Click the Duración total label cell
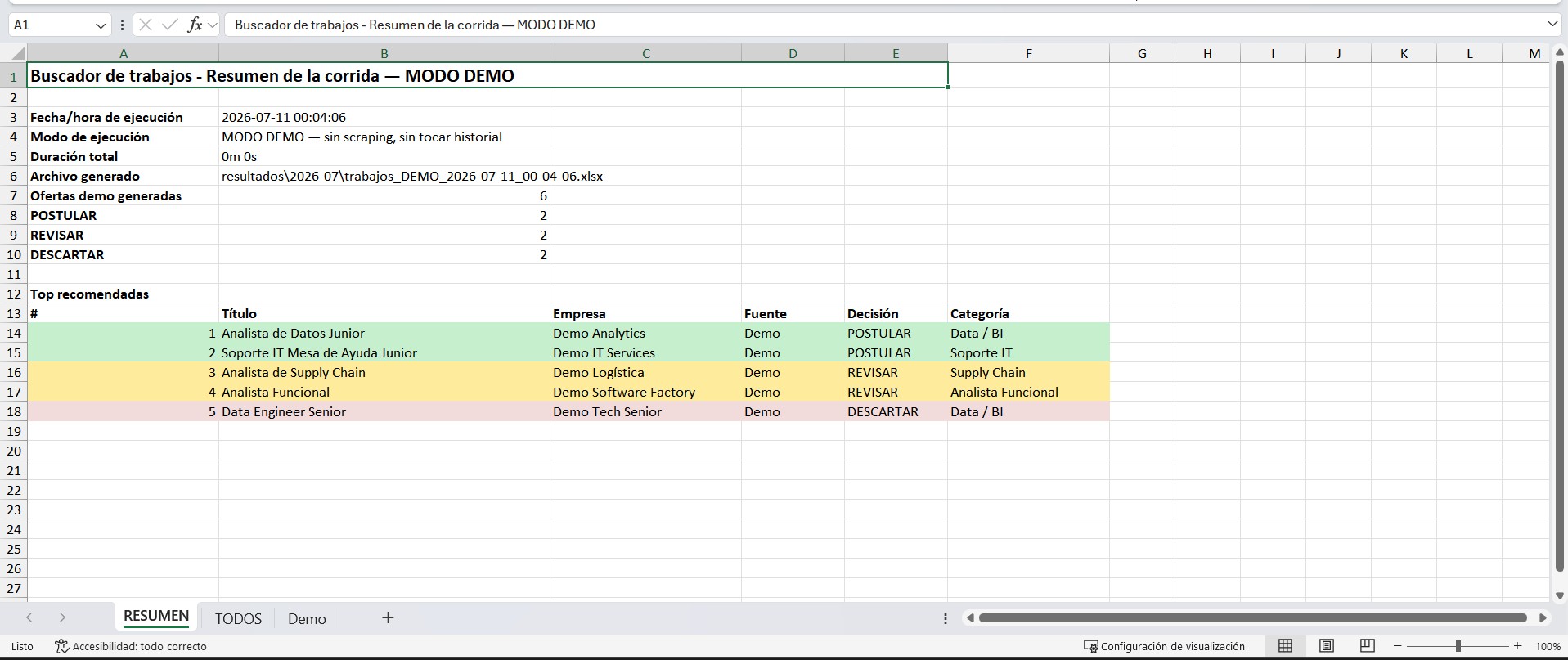The width and height of the screenshot is (1568, 660). (x=124, y=156)
